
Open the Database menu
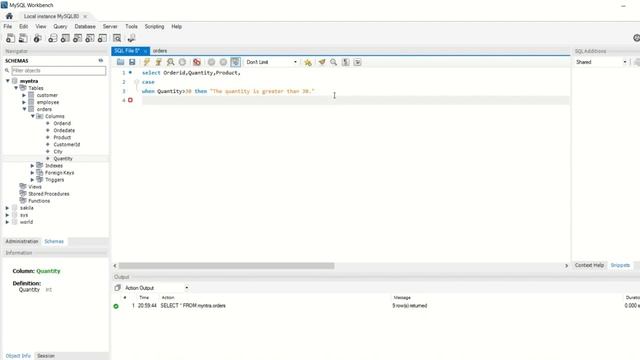pos(85,27)
